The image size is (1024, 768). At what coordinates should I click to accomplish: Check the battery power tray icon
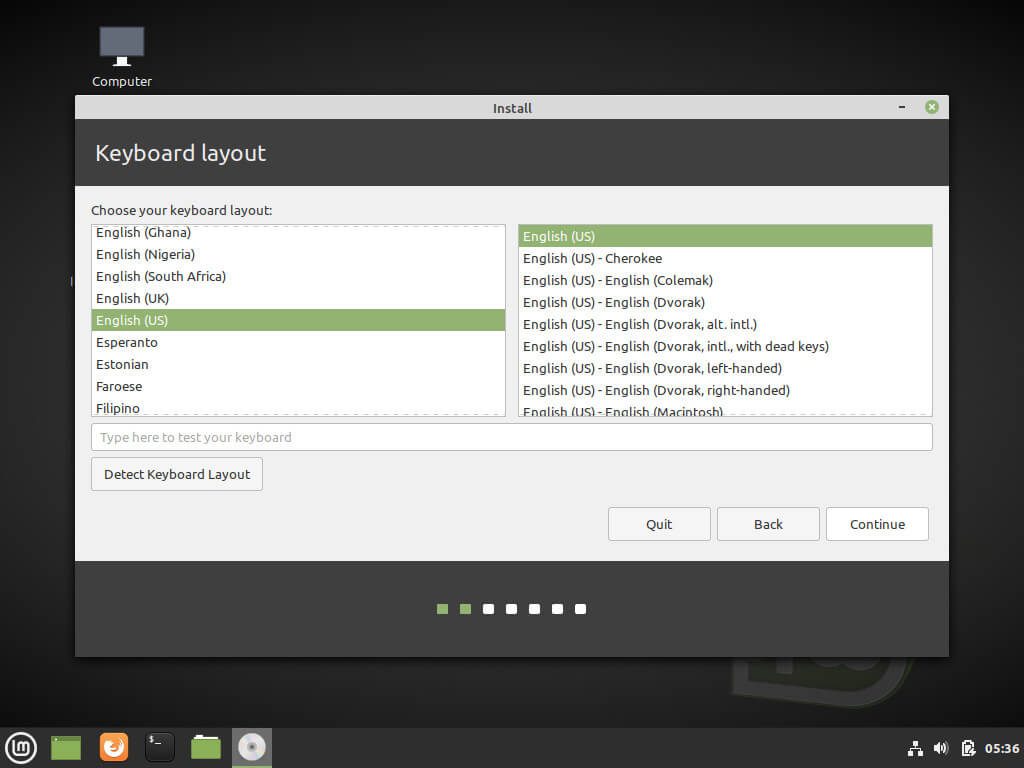pos(967,748)
